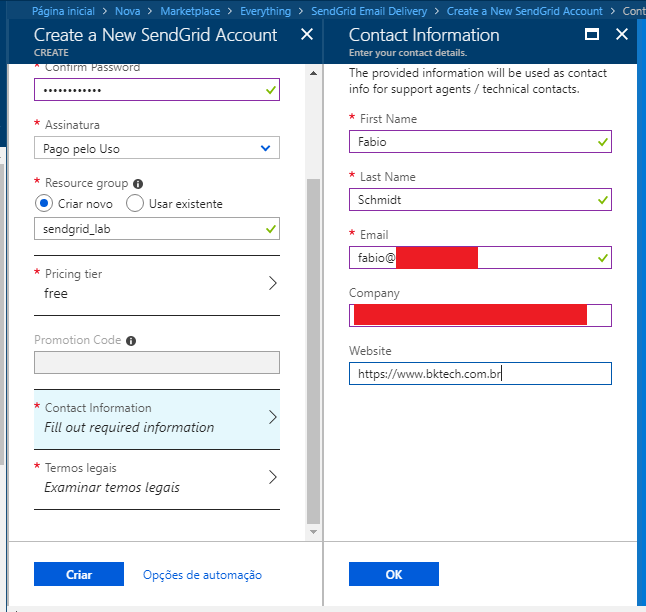Viewport: 646px width, 612px height.
Task: Click the Criar button
Action: coord(78,574)
